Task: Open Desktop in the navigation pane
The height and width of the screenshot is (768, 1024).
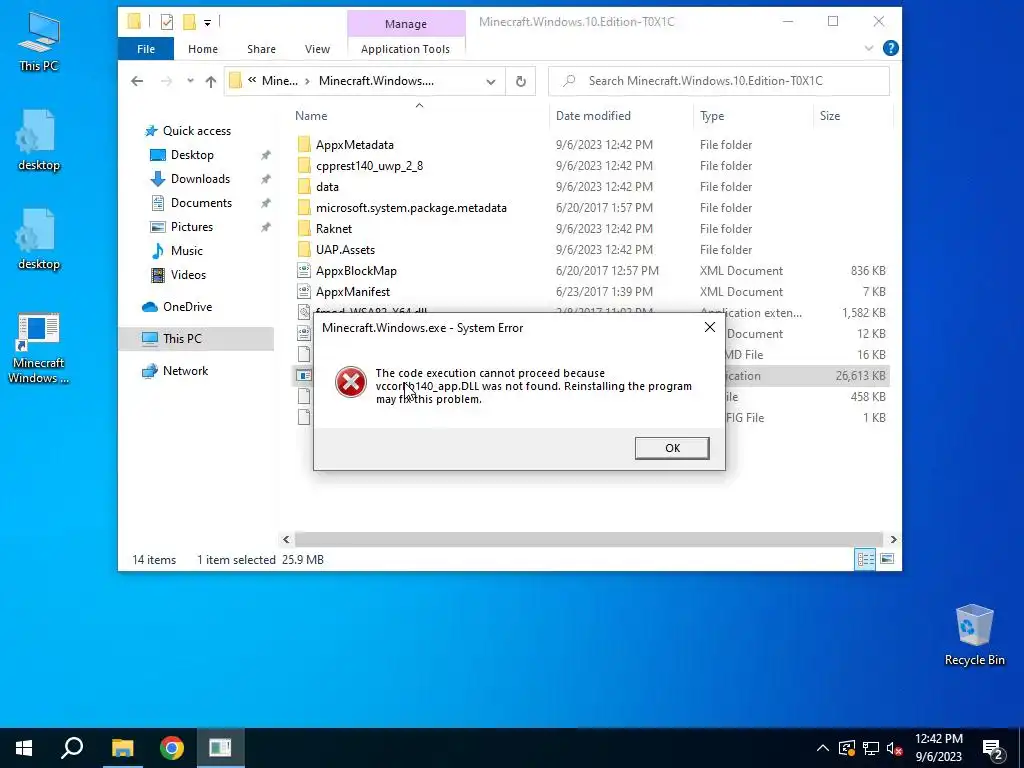Action: (192, 155)
